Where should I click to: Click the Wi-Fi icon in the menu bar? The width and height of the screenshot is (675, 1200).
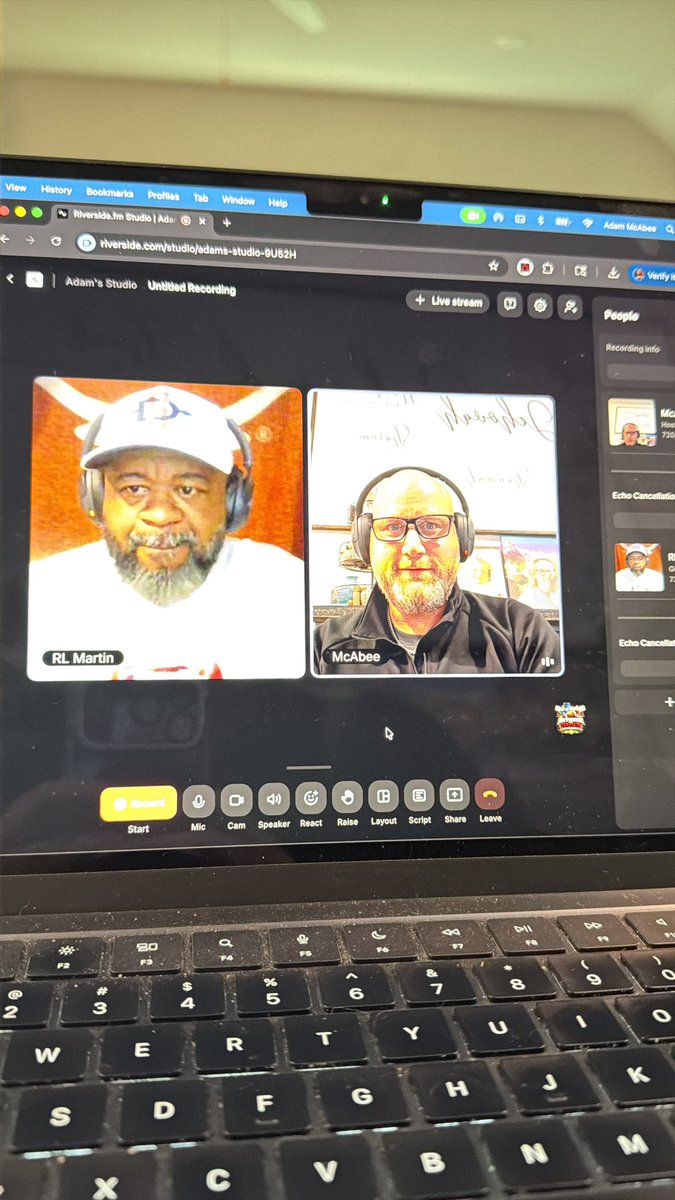coord(587,223)
